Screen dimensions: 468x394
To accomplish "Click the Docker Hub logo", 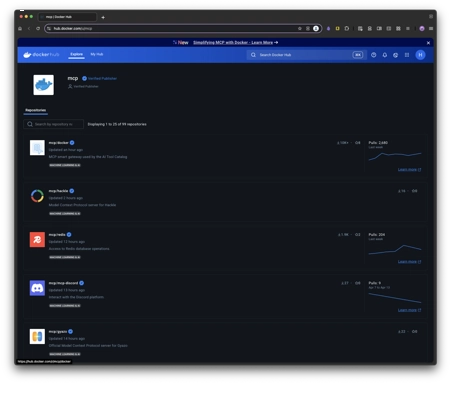I will [x=41, y=55].
